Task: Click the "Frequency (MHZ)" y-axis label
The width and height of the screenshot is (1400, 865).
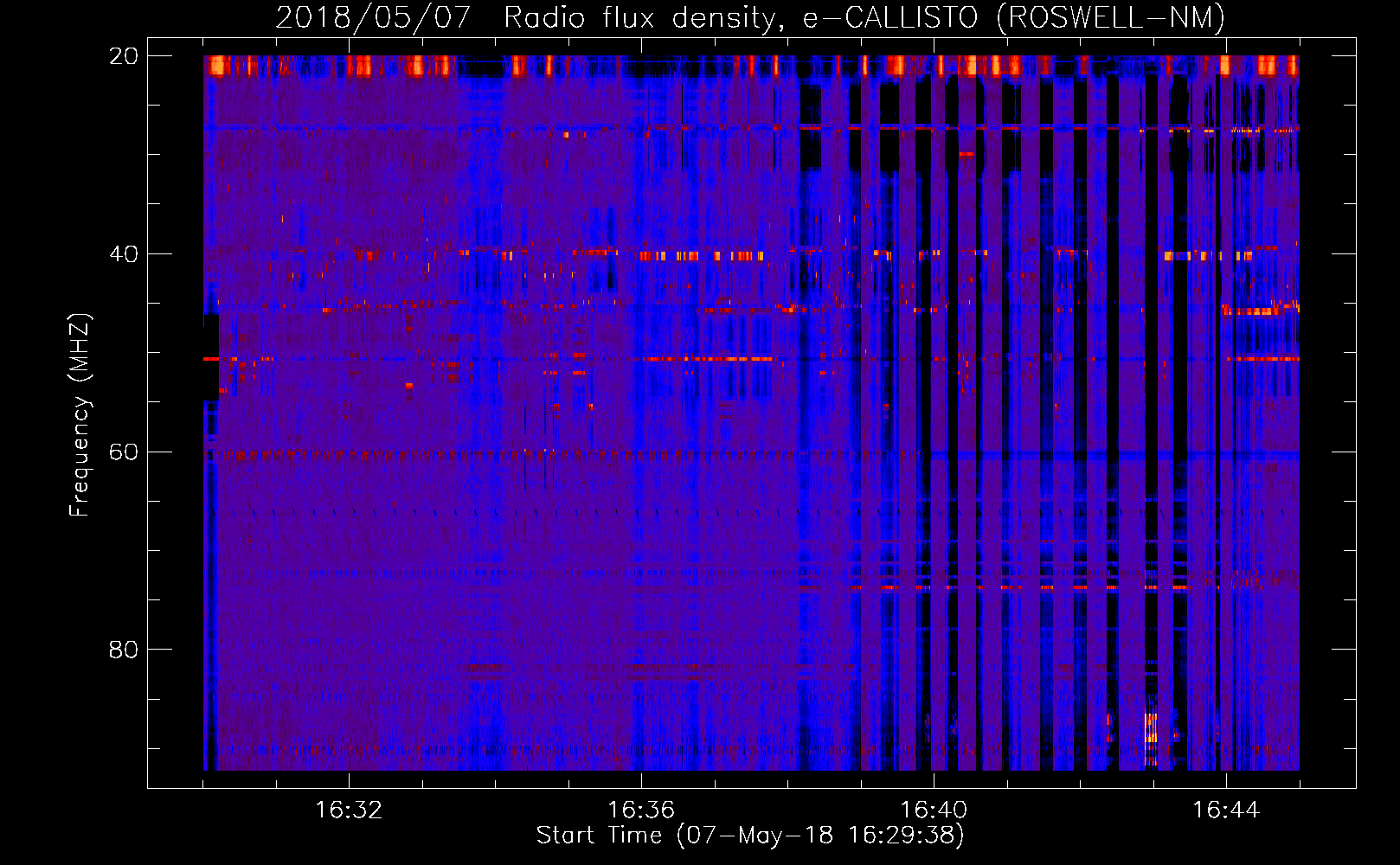Action: (80, 414)
